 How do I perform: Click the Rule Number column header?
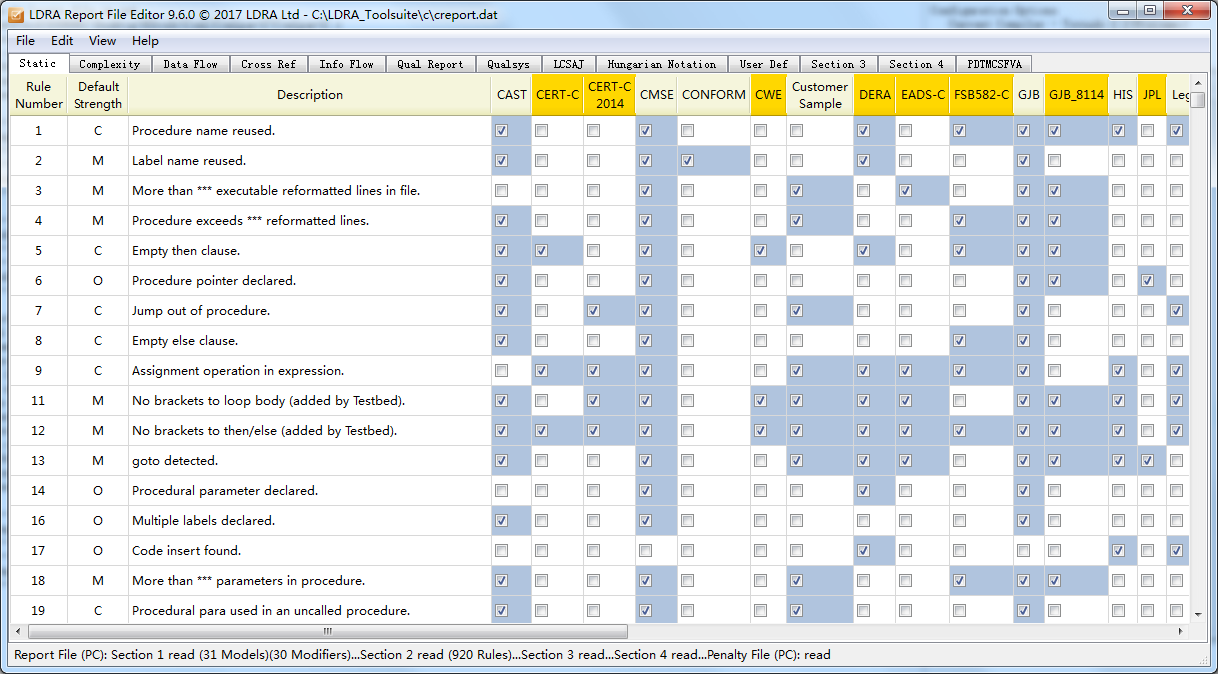click(x=39, y=95)
